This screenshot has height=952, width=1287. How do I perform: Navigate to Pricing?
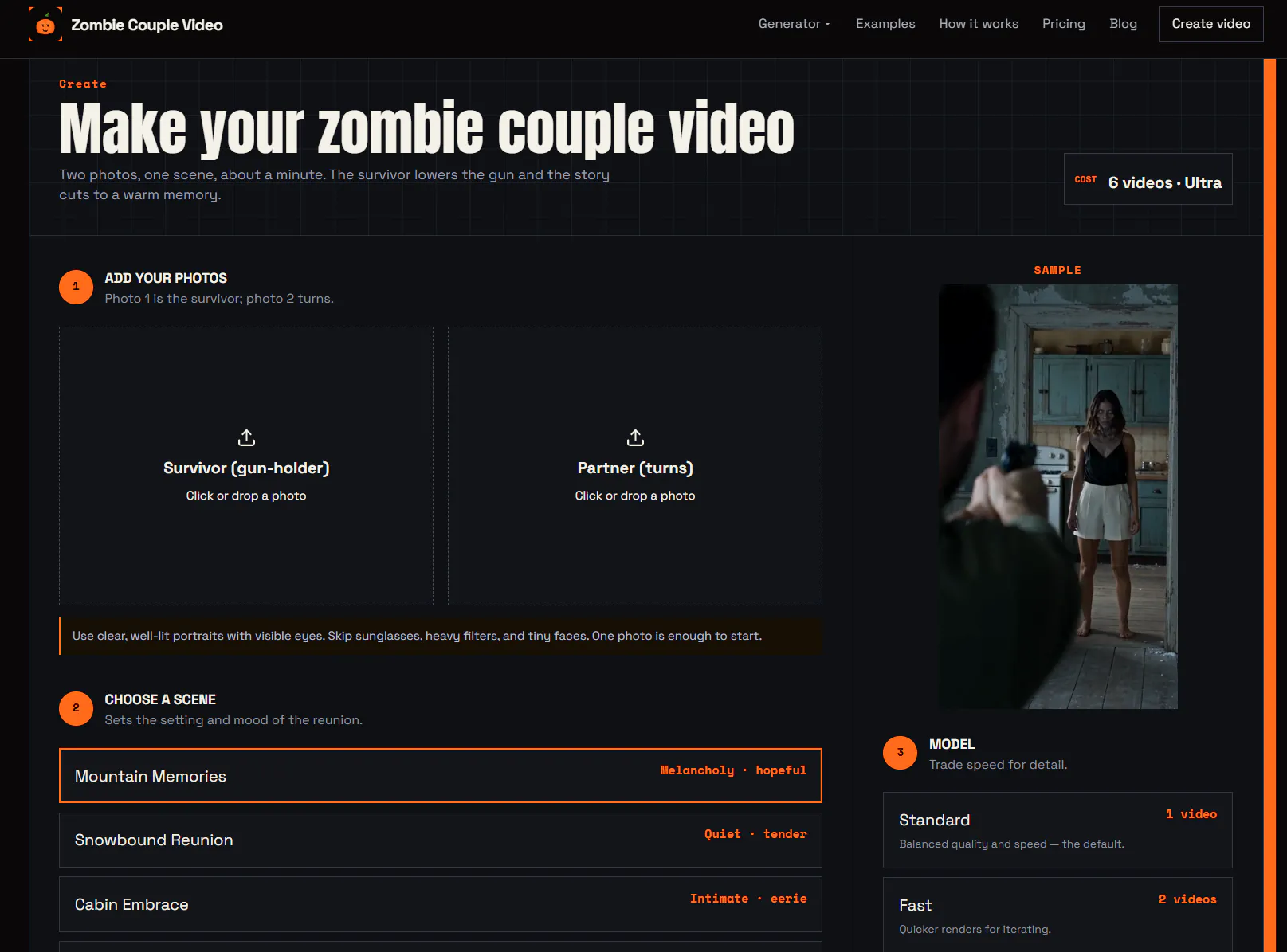click(1064, 24)
